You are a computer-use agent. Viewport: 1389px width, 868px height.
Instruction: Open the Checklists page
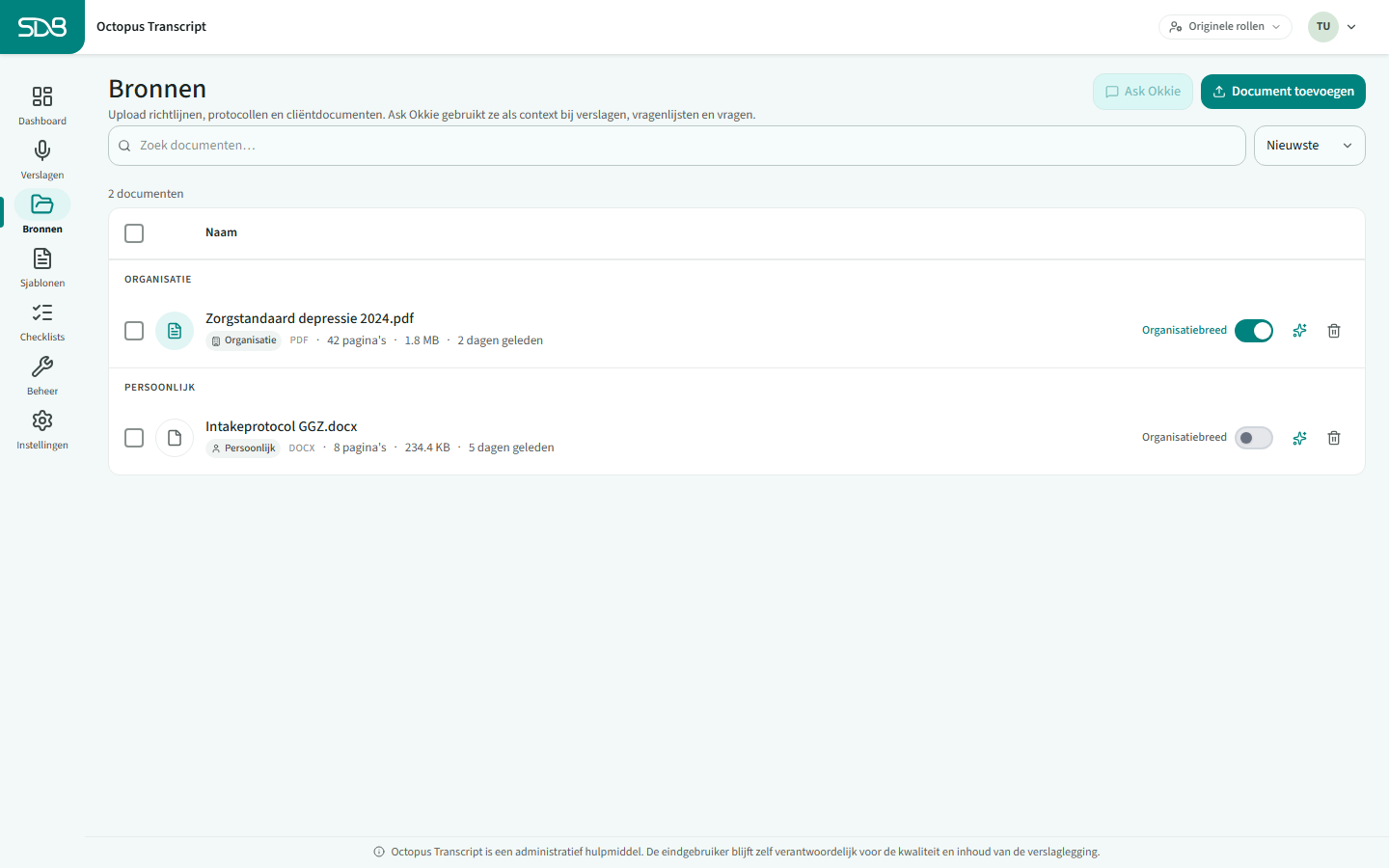pos(42,321)
